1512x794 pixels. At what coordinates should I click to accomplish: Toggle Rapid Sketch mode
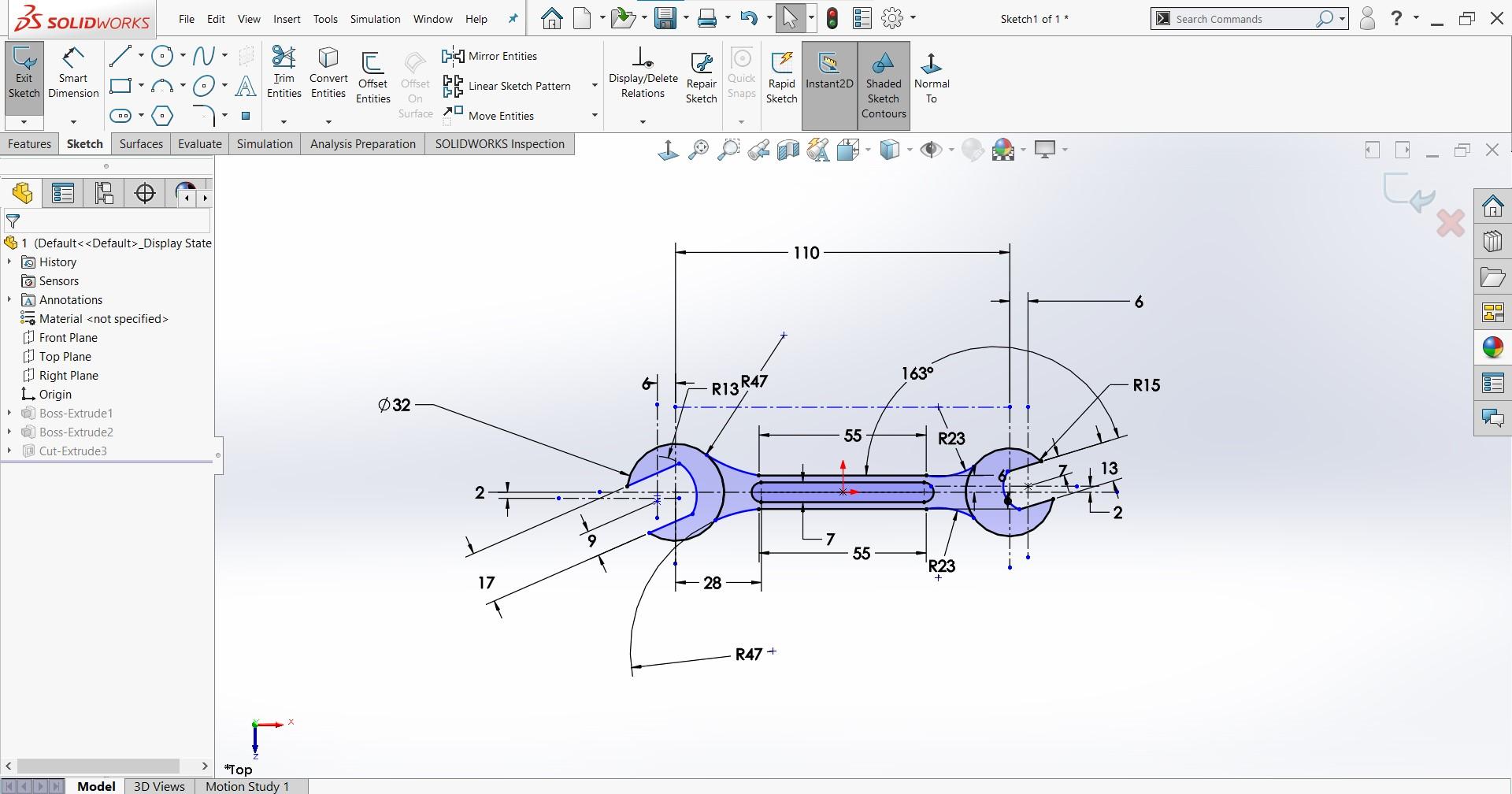coord(781,75)
